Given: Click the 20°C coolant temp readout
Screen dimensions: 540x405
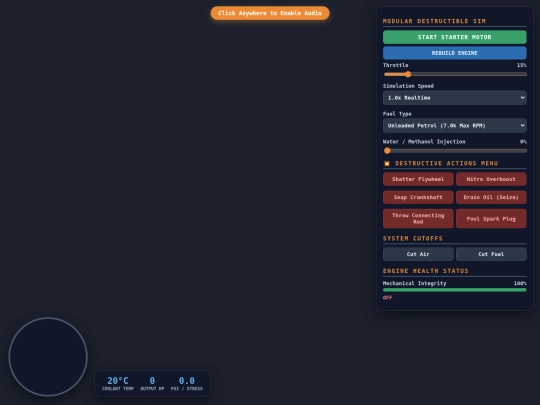Looking at the screenshot, I should tap(118, 381).
